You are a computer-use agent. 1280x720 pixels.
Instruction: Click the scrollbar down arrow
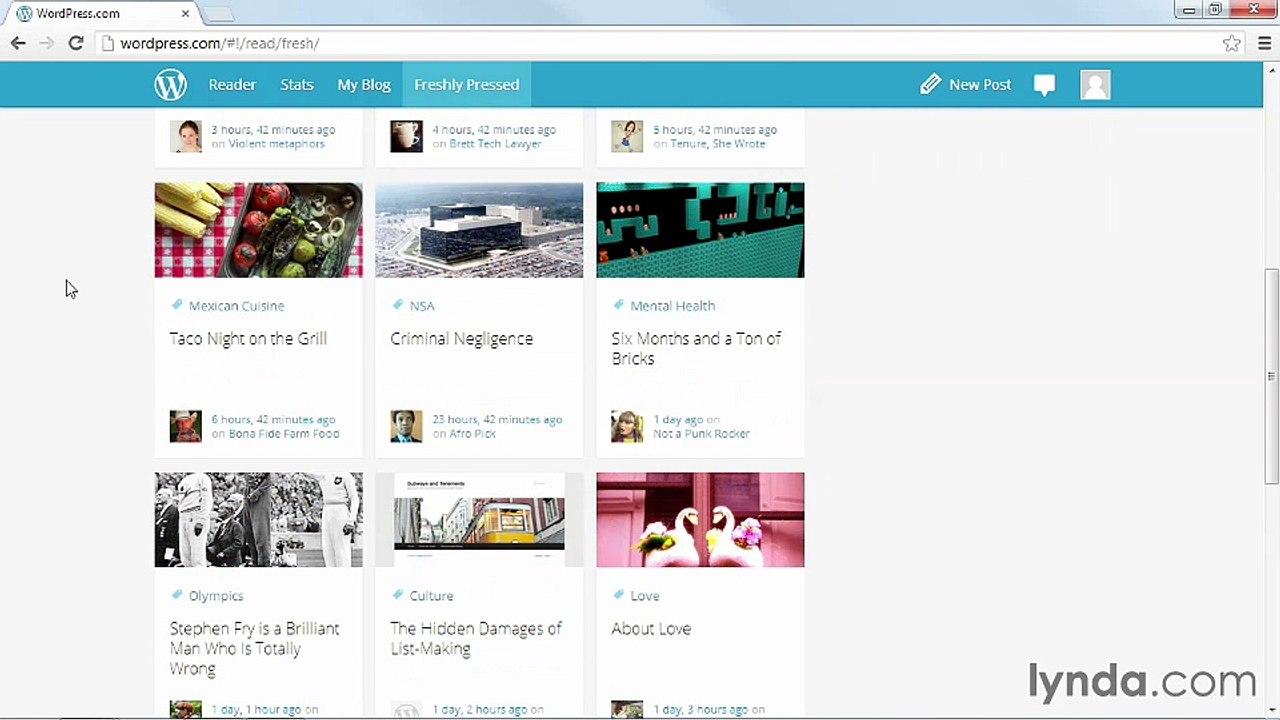[x=1271, y=710]
